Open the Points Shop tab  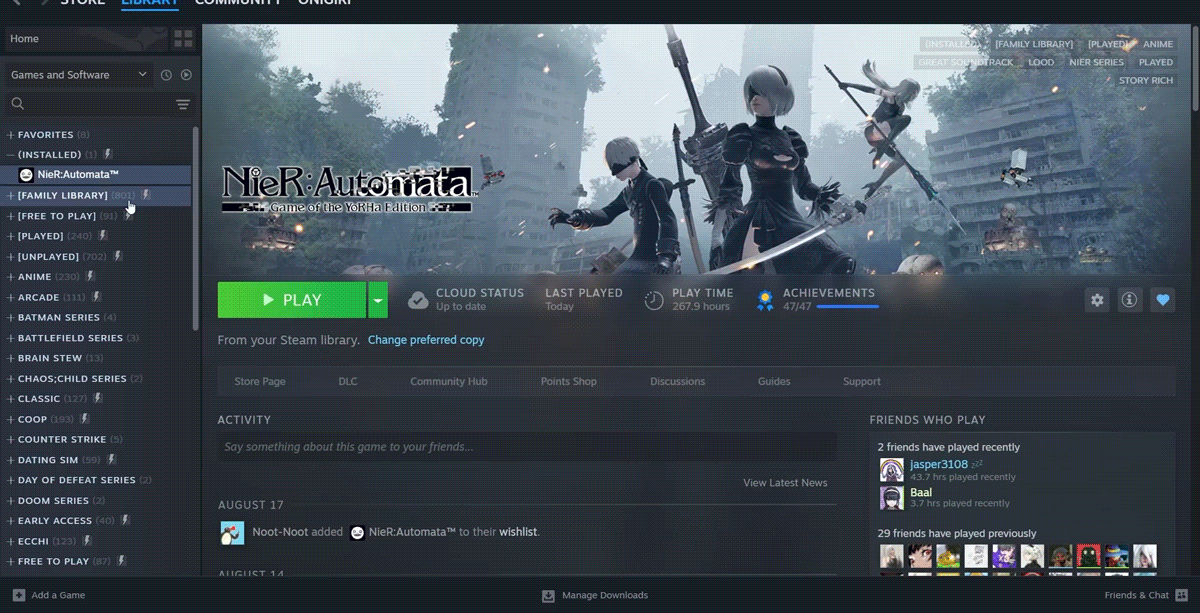point(569,381)
